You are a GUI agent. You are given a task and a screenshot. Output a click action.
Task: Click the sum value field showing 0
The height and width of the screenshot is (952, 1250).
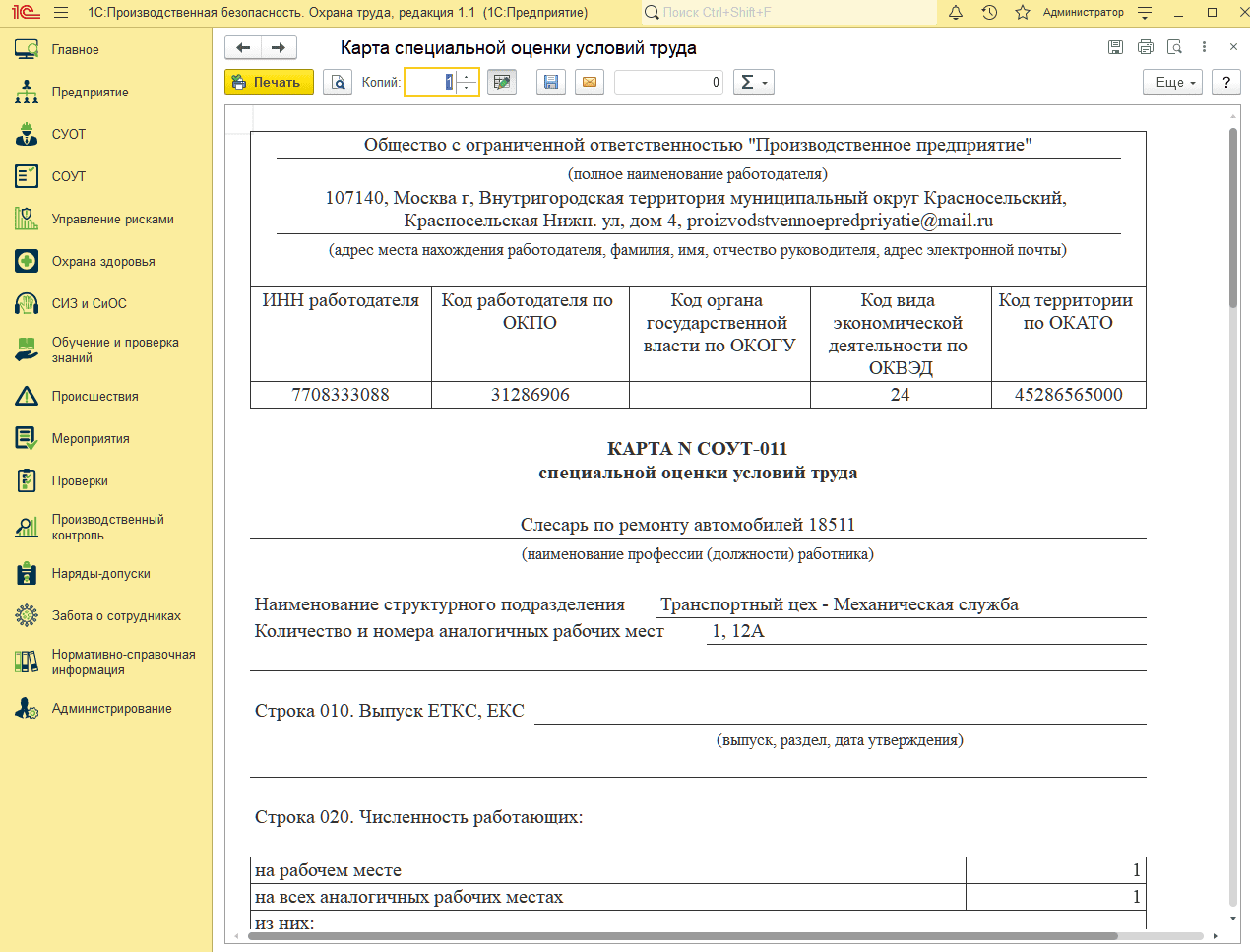669,82
